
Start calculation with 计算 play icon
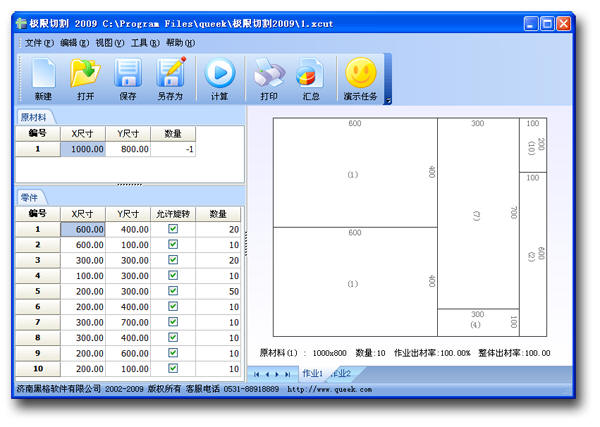tap(220, 79)
